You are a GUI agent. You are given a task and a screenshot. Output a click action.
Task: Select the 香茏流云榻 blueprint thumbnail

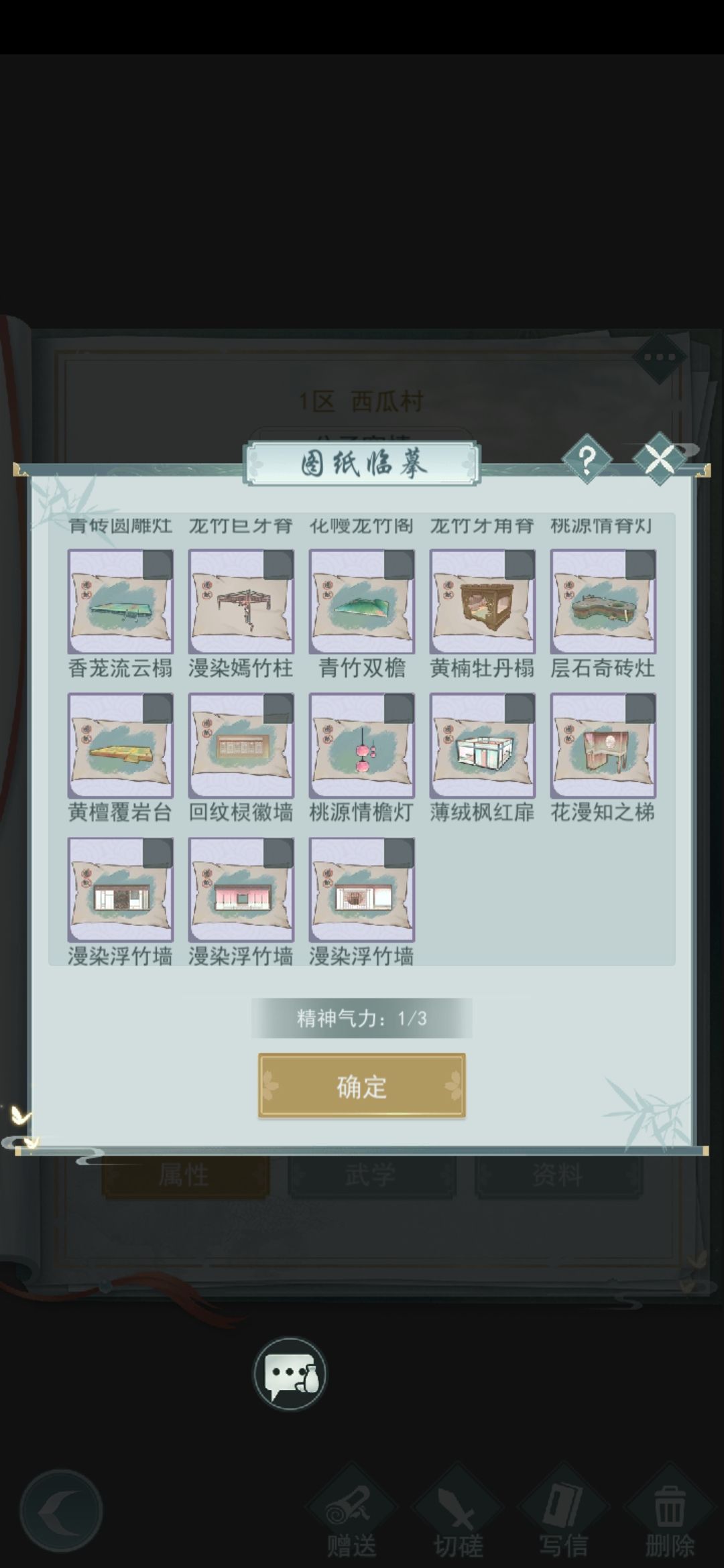point(121,602)
